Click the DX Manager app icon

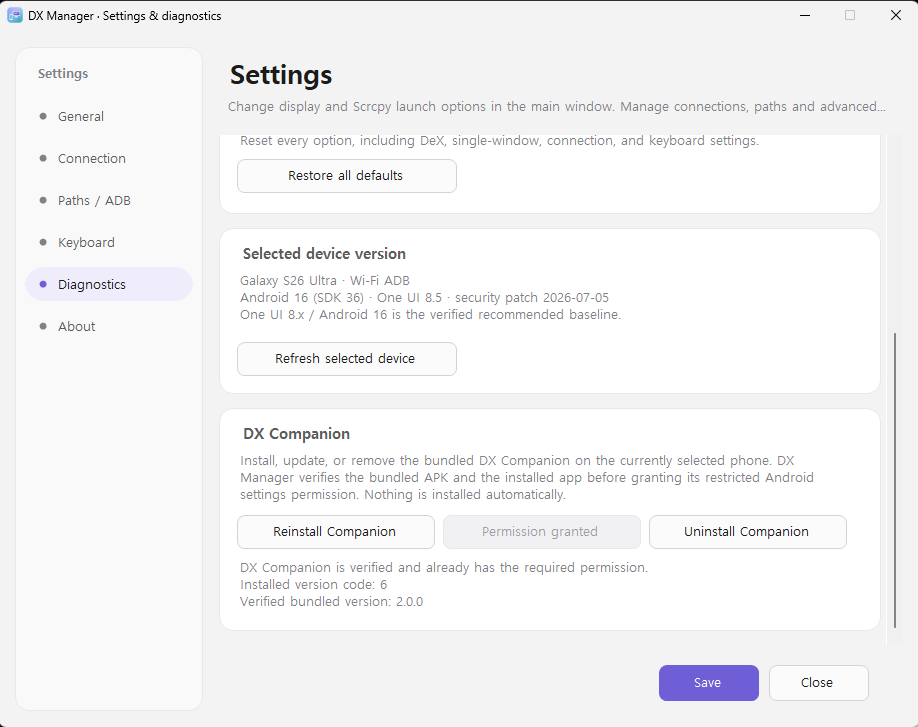[15, 16]
